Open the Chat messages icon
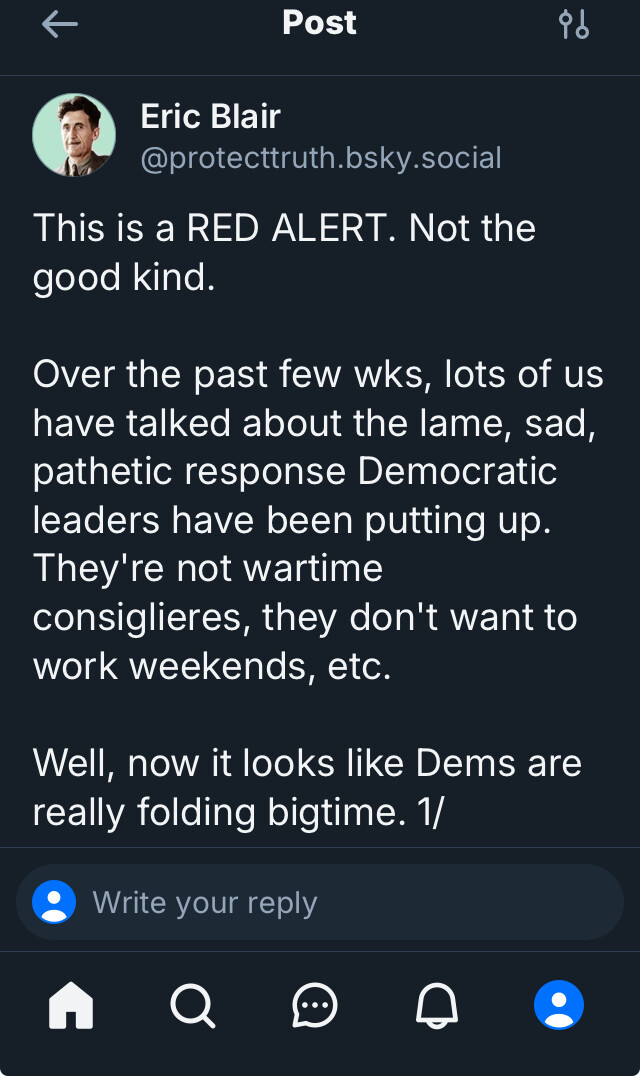 315,1005
